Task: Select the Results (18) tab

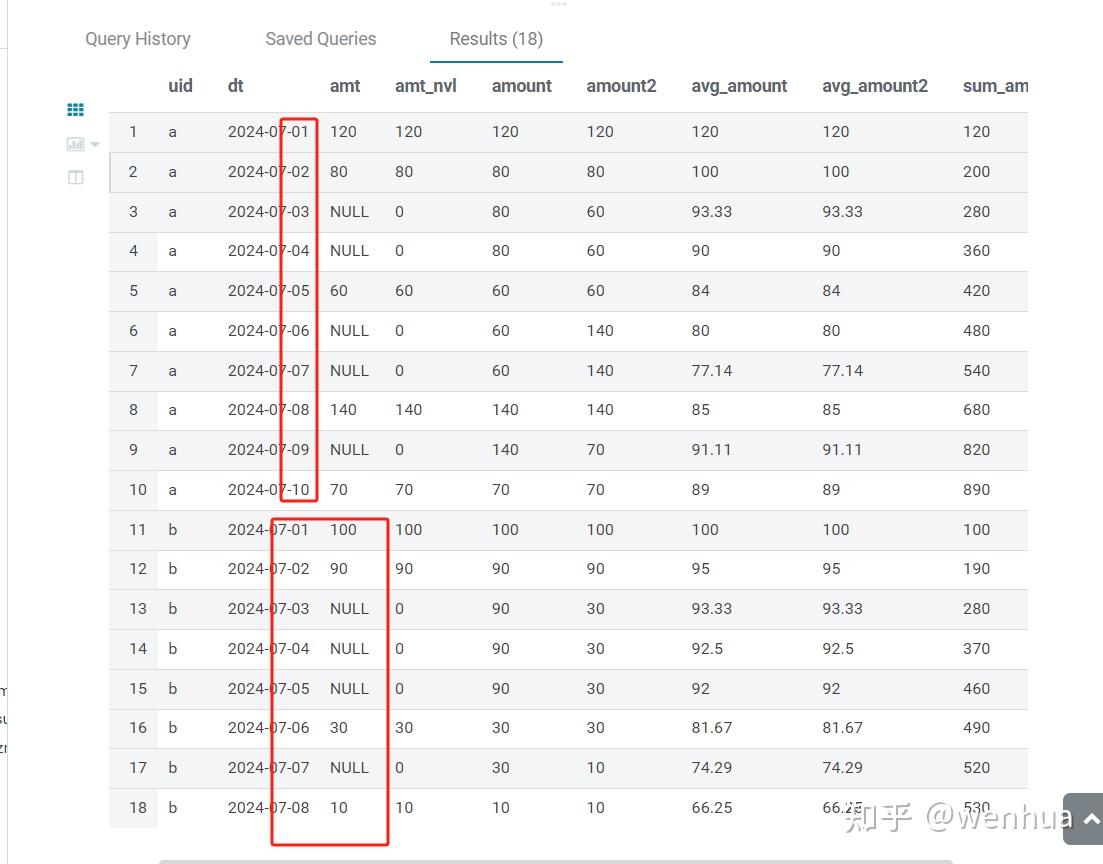Action: (x=496, y=39)
